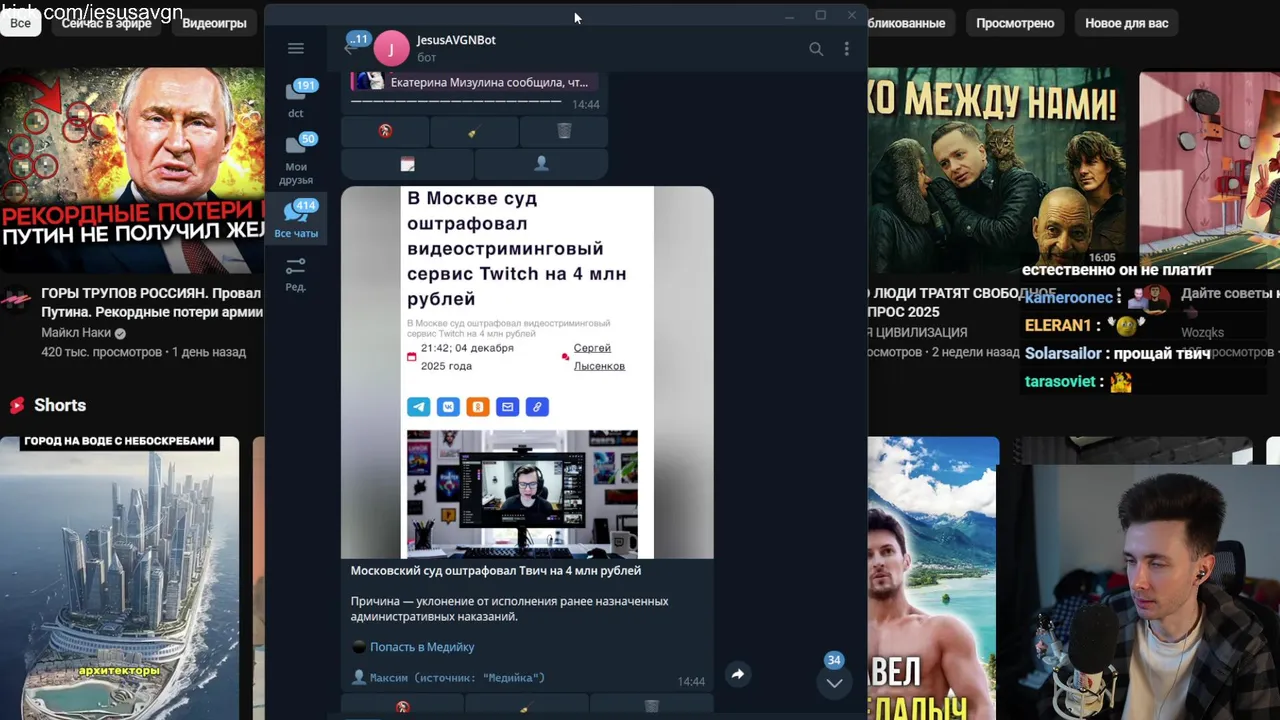The width and height of the screenshot is (1280, 720).
Task: Follow the Попасть в Медийку link
Action: [422, 647]
